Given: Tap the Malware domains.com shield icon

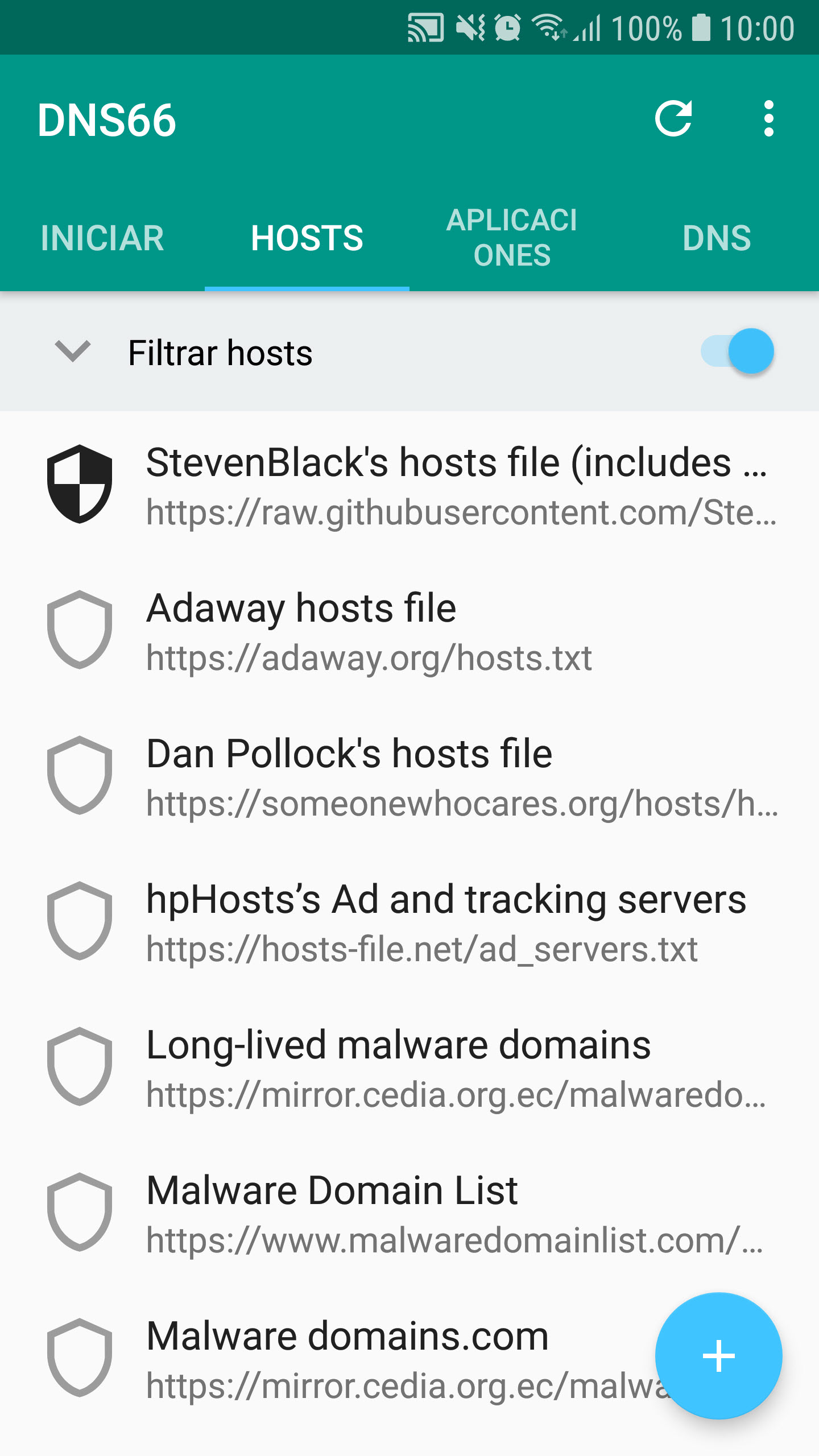Looking at the screenshot, I should tap(80, 1358).
